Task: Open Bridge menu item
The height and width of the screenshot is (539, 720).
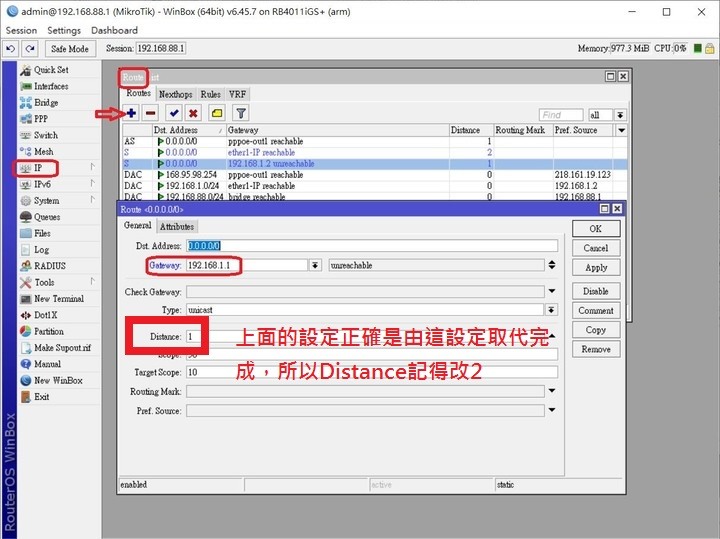Action: point(46,102)
